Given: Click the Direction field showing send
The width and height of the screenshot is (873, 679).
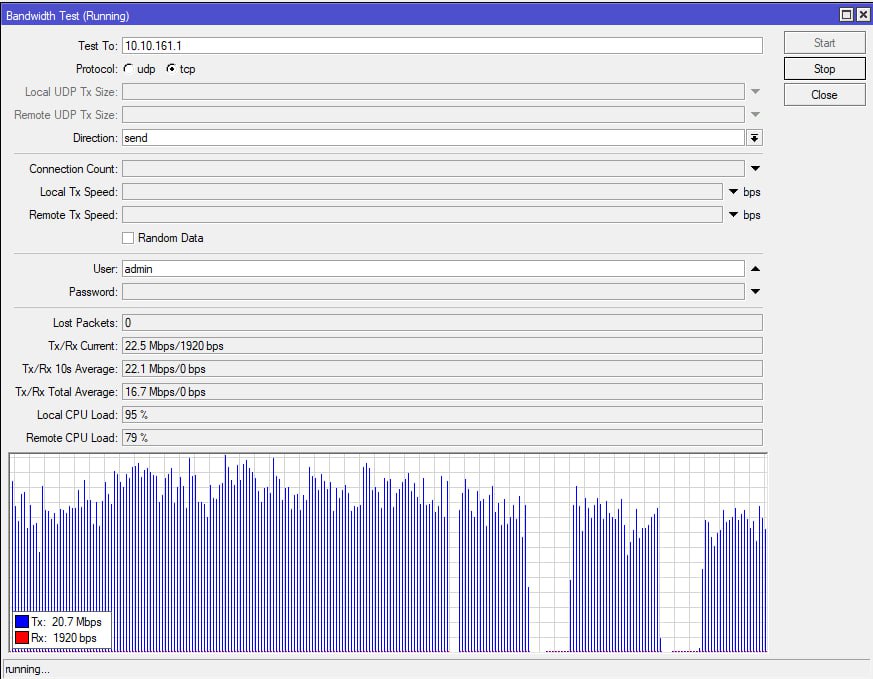Looking at the screenshot, I should (x=433, y=138).
